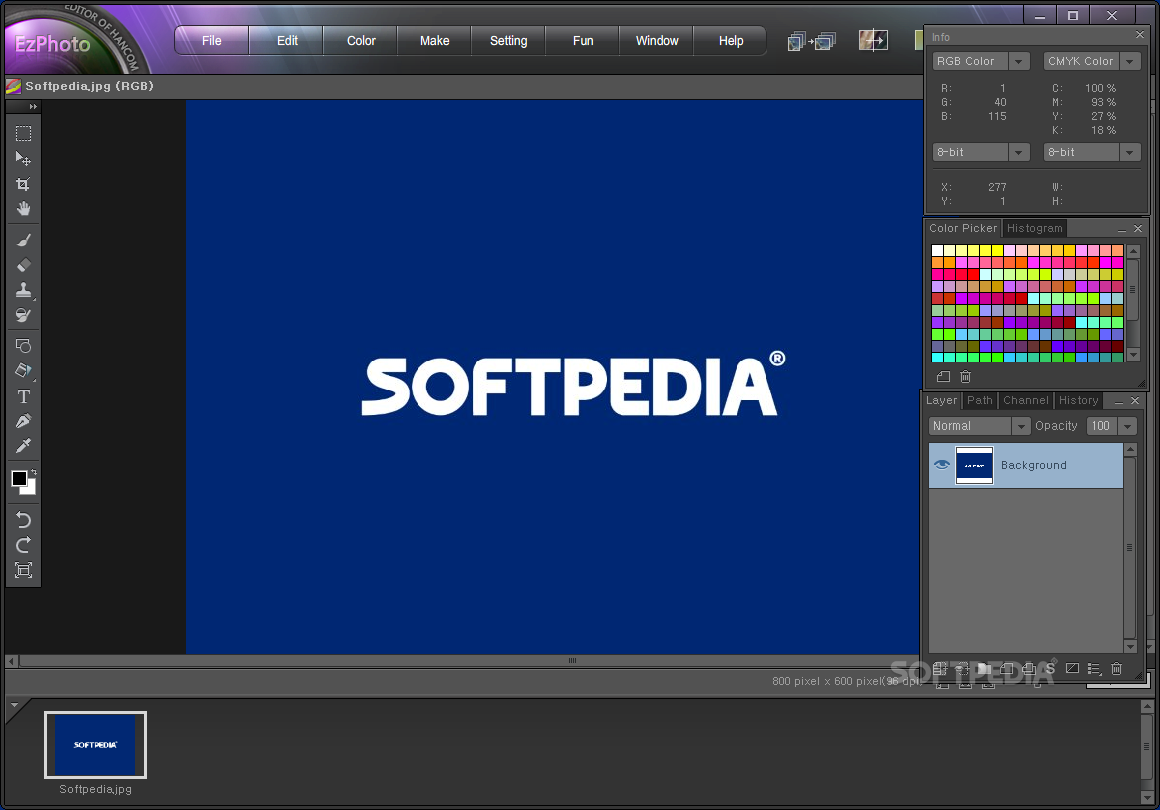Click the Redo arrow in toolbox
The image size is (1160, 810).
click(24, 545)
